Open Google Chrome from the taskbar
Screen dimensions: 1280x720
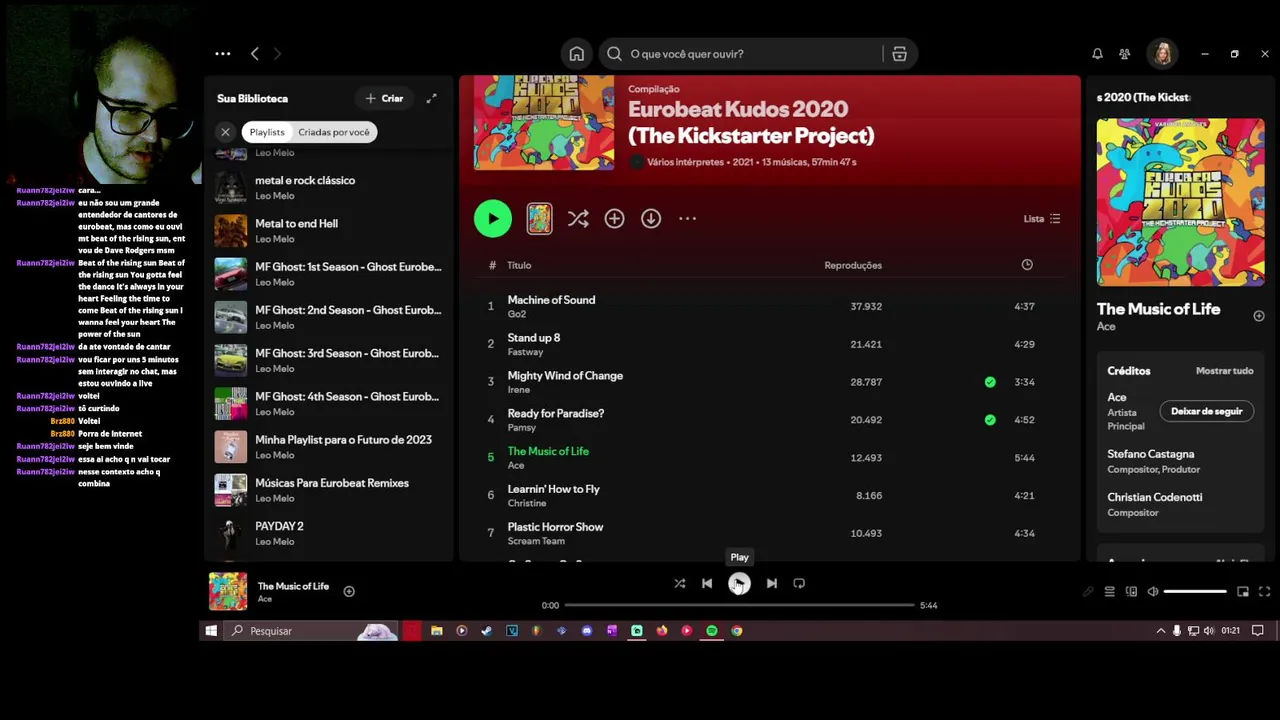(x=736, y=631)
